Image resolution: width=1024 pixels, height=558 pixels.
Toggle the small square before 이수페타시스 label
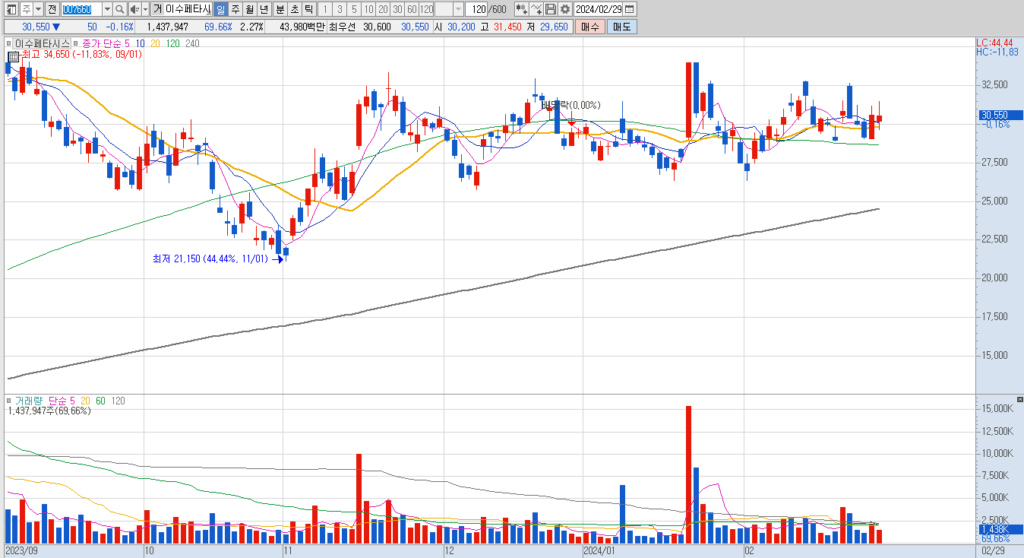pos(9,44)
